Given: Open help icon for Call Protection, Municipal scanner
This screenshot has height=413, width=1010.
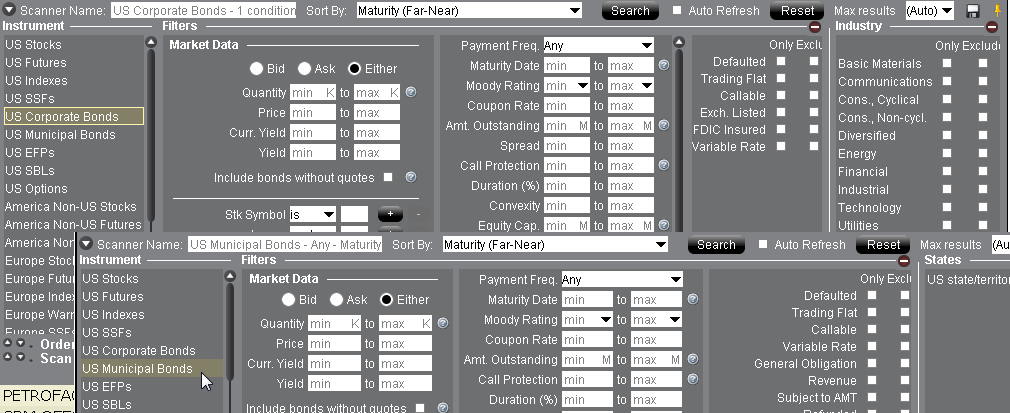Looking at the screenshot, I should click(693, 379).
